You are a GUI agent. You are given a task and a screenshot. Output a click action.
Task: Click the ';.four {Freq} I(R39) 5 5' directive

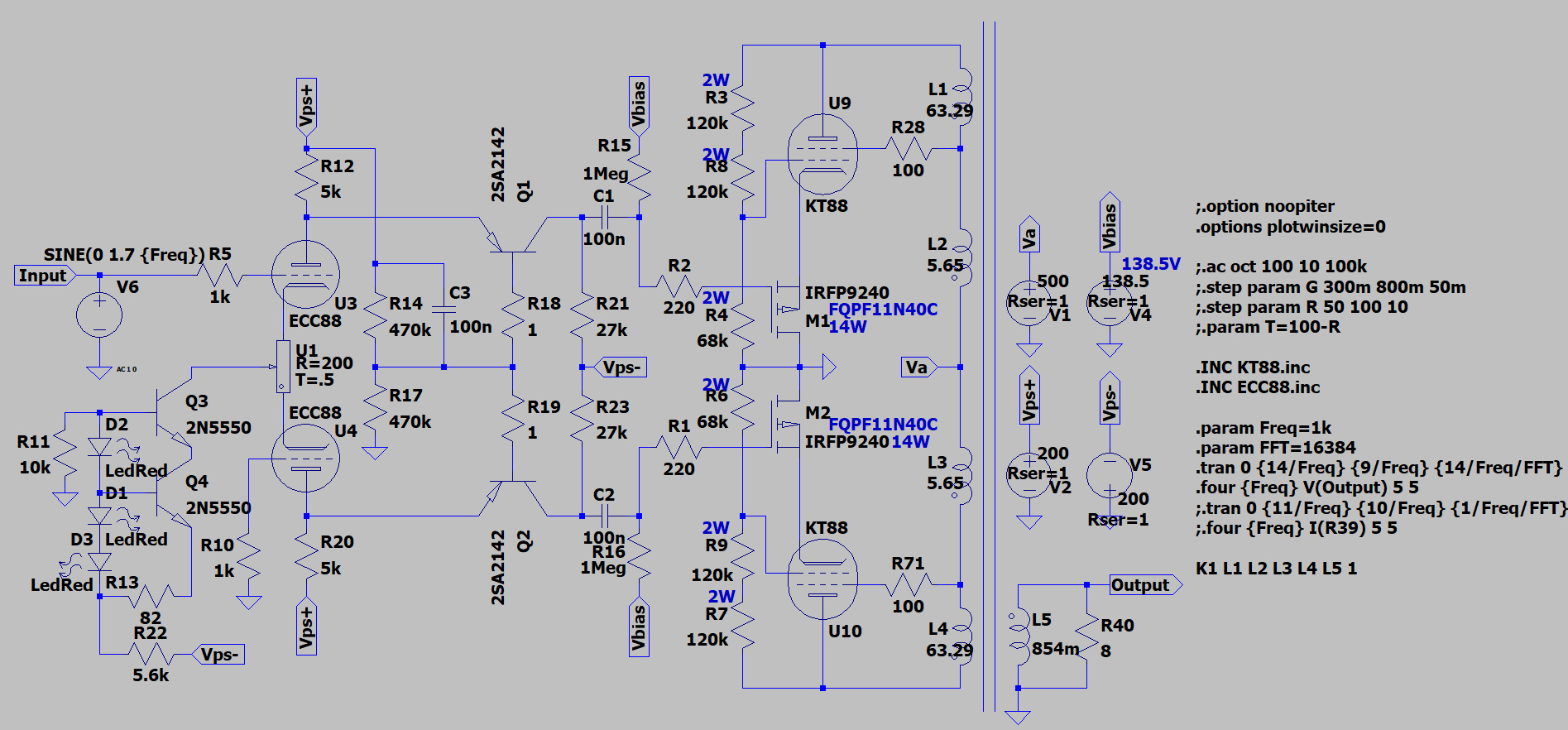1296,528
